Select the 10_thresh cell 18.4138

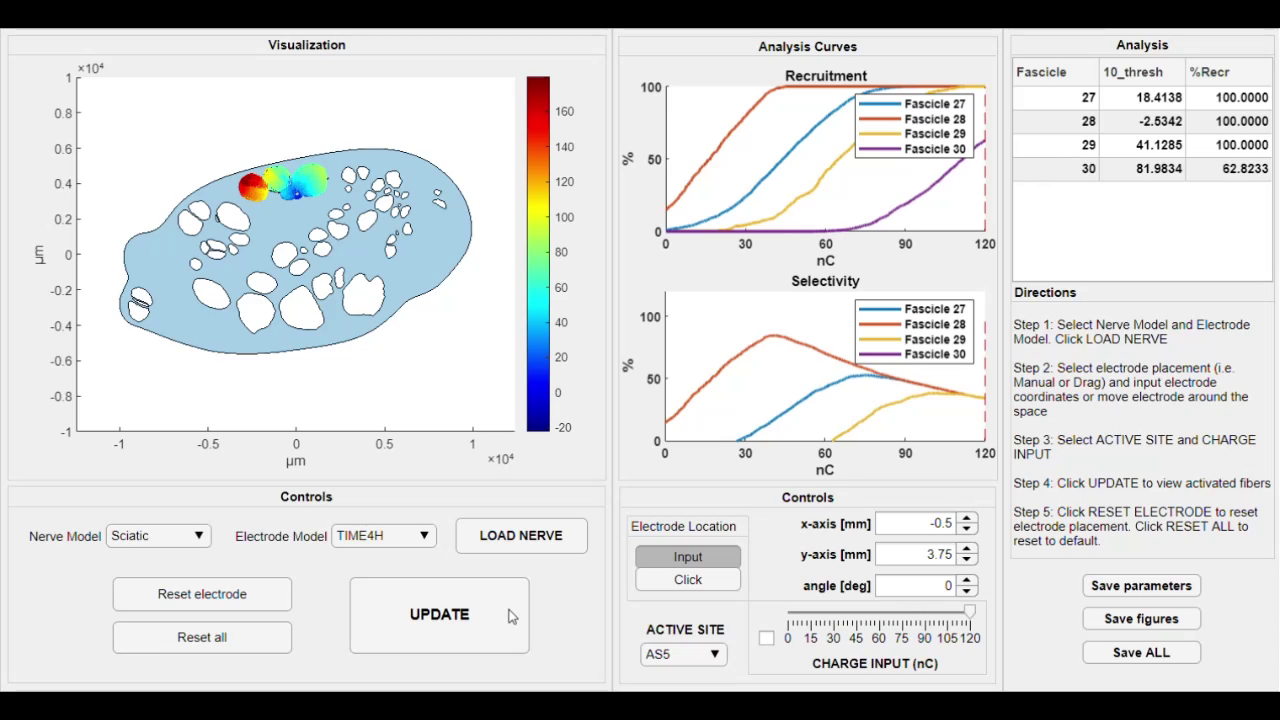tap(1142, 97)
